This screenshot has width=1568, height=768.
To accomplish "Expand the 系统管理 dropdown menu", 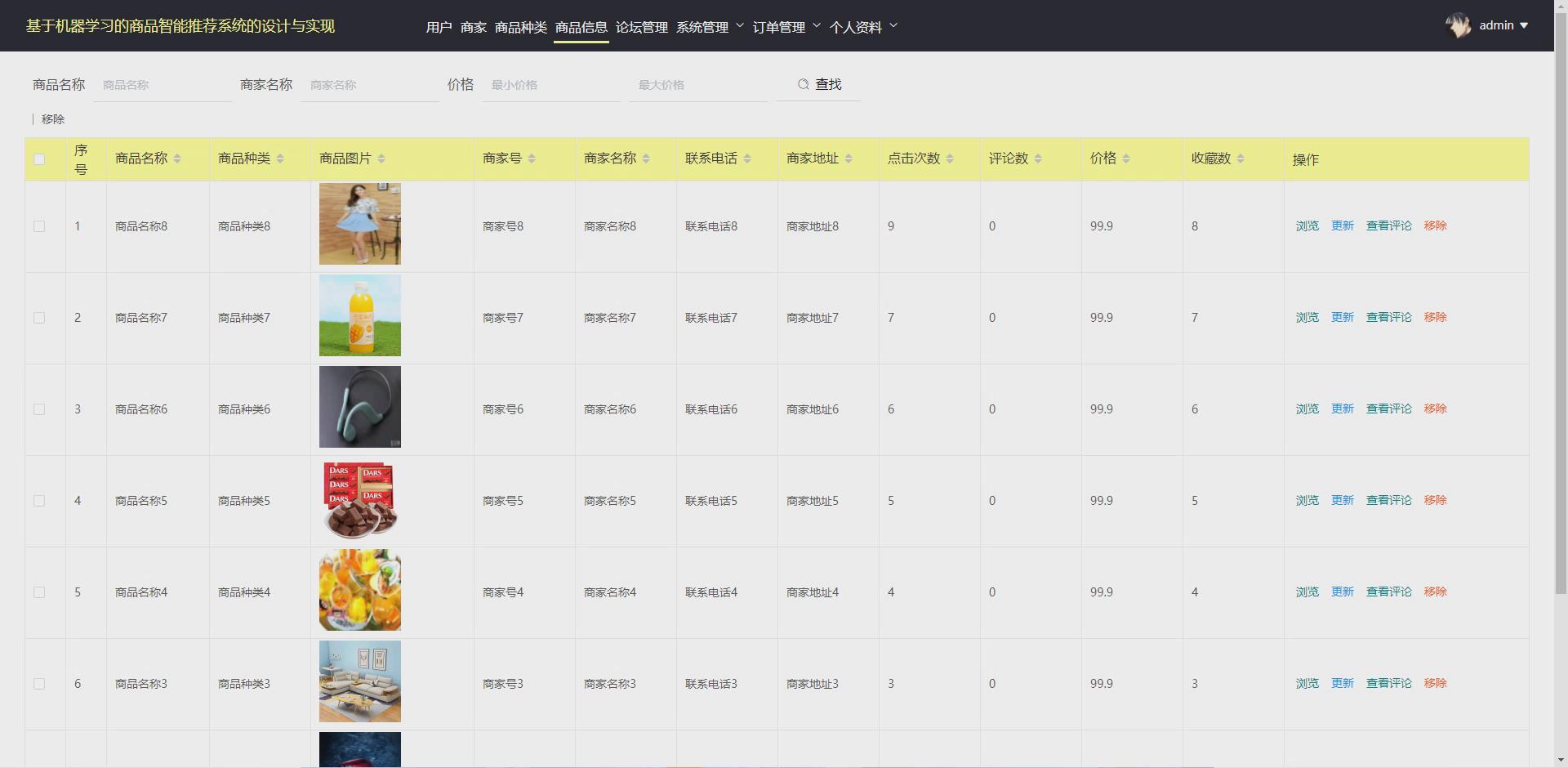I will tap(710, 27).
